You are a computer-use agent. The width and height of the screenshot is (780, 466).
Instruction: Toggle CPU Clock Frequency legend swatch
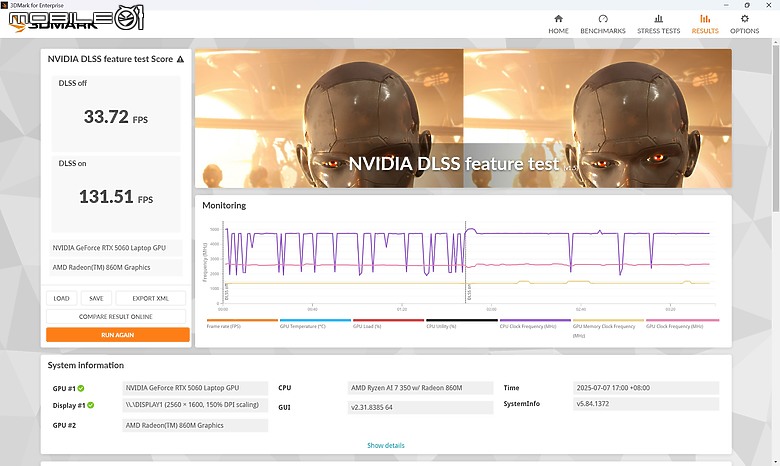tap(535, 320)
